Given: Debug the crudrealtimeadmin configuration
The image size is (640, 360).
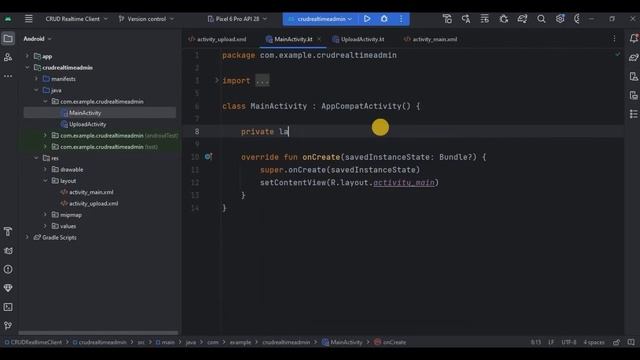Looking at the screenshot, I should 384,19.
